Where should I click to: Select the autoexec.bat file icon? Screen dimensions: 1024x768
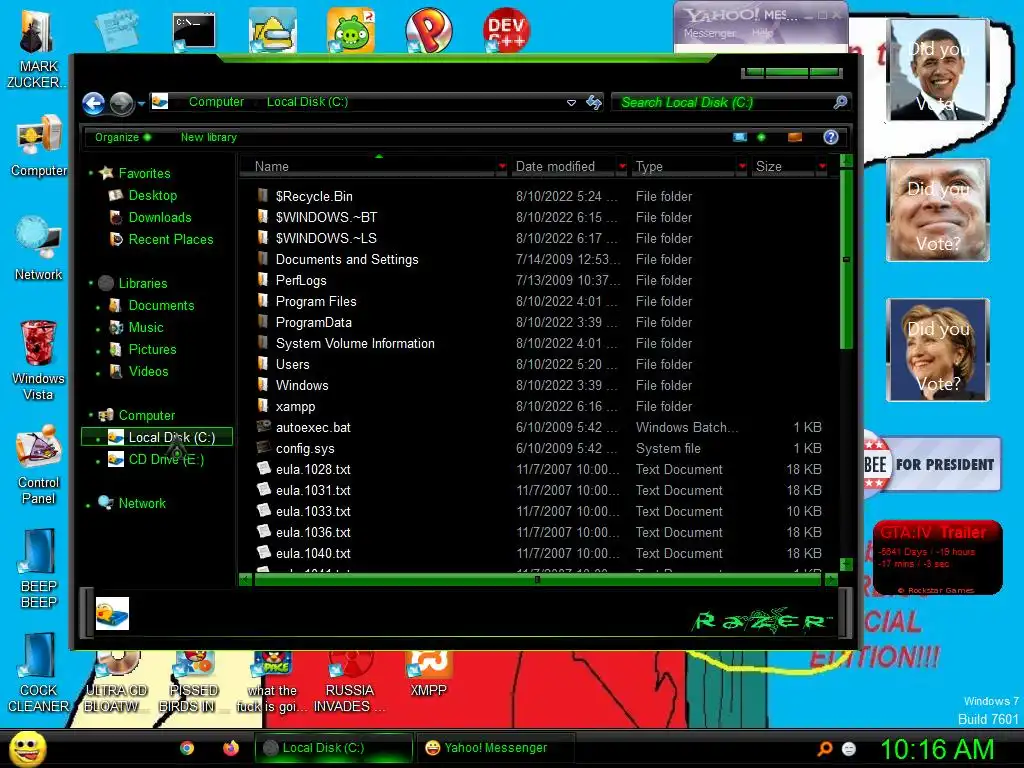(264, 426)
